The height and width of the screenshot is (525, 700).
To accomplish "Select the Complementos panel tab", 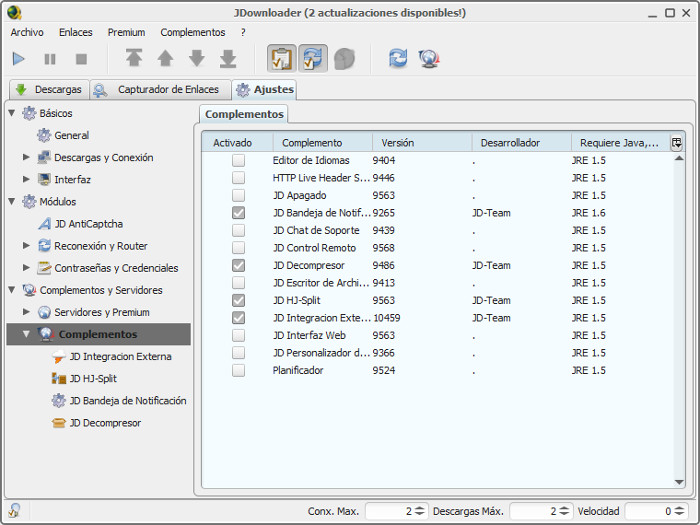I will pyautogui.click(x=244, y=114).
